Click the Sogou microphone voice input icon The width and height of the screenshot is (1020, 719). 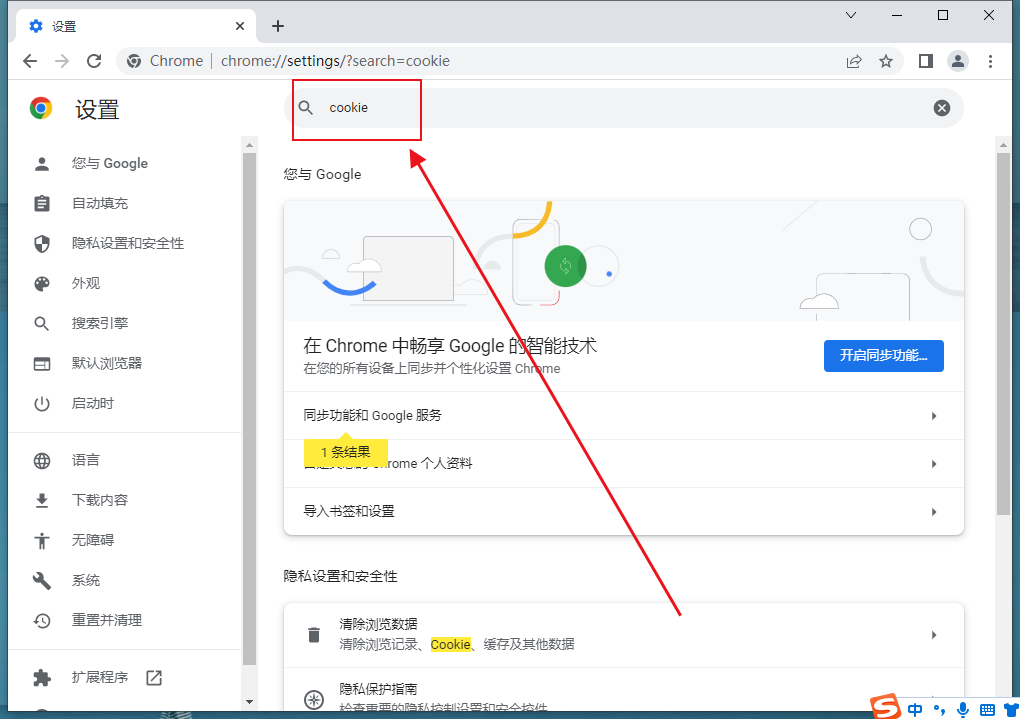point(963,710)
